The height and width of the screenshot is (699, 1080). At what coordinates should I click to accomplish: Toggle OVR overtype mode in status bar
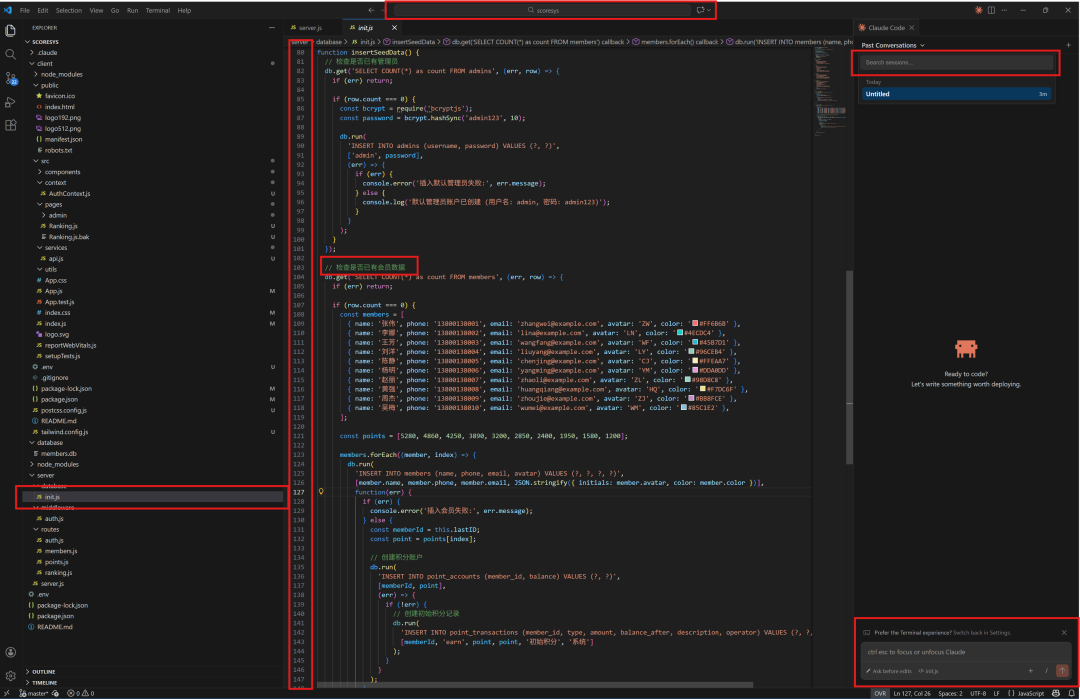coord(880,693)
